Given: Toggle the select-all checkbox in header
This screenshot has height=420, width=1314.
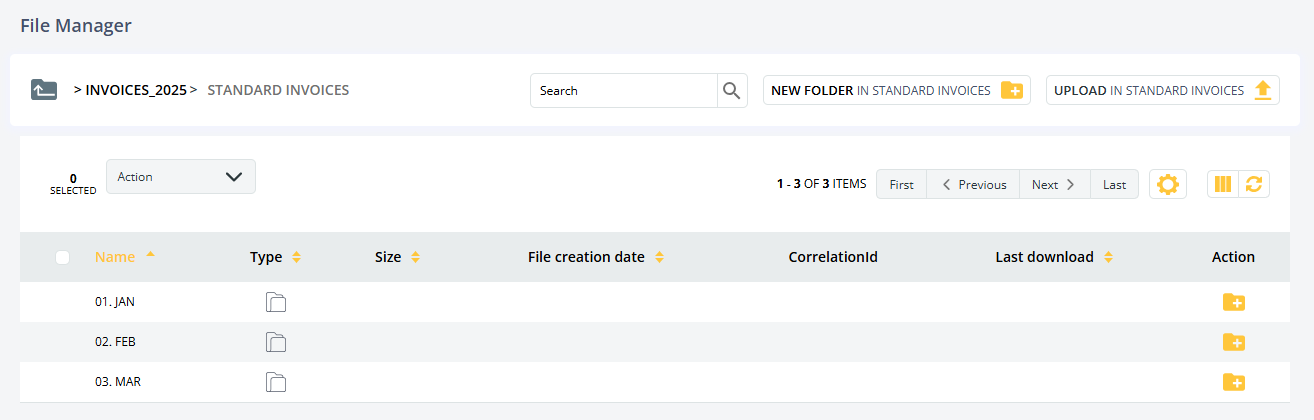Looking at the screenshot, I should click(63, 257).
